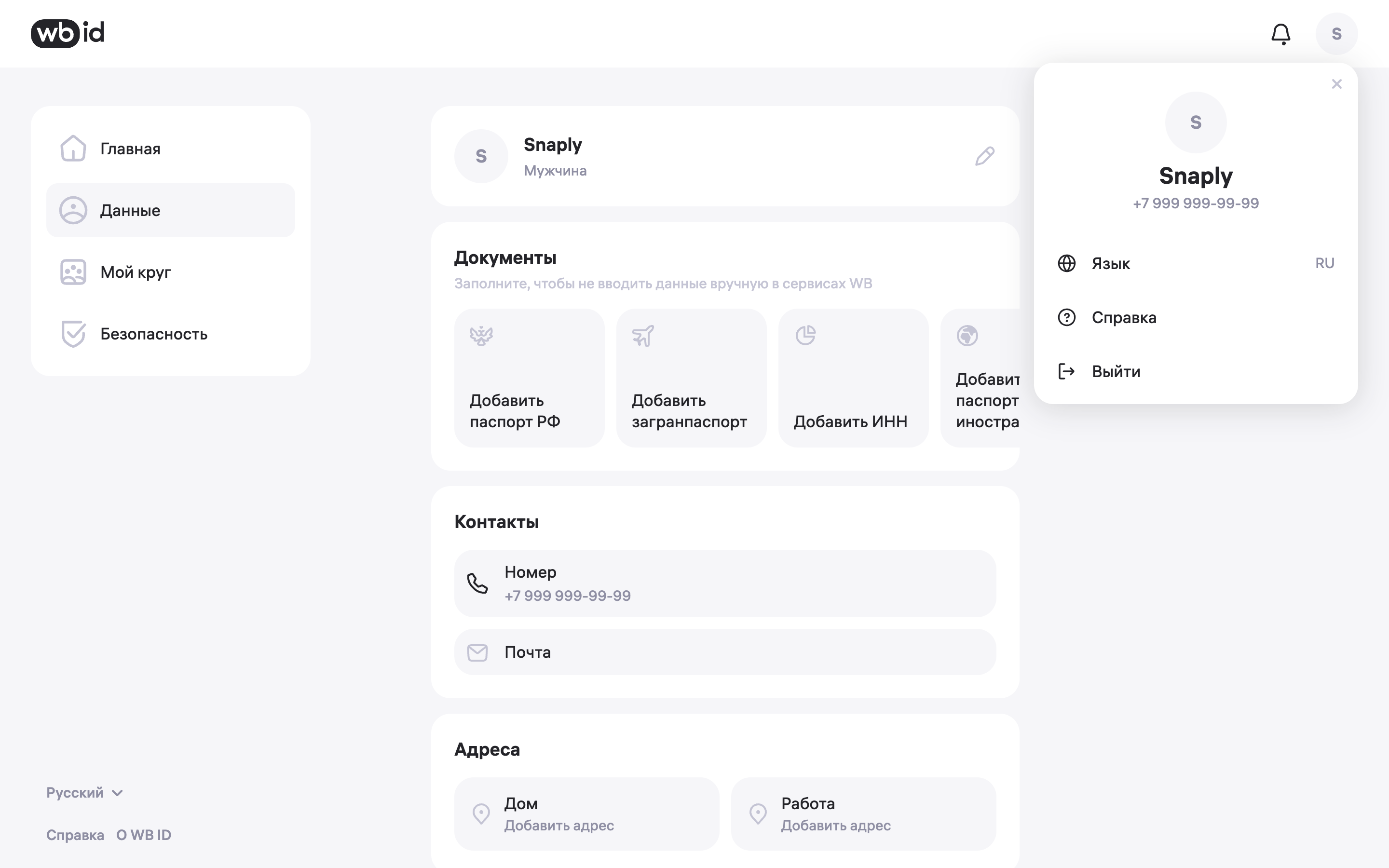Screen dimensions: 1389x868
Task: Click Добавить загранпаспорт card
Action: click(691, 378)
